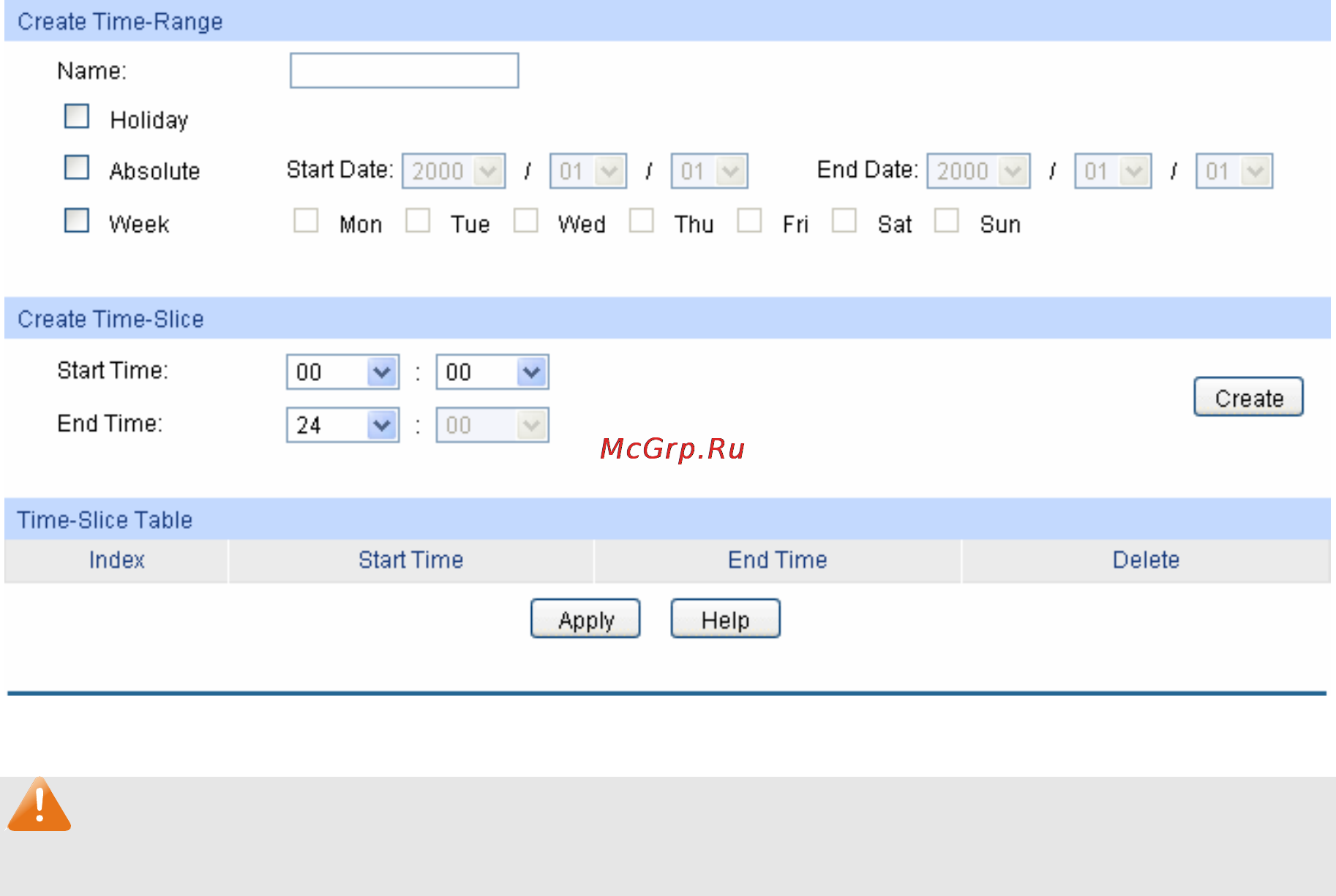Open the Start Time minute dropdown
The height and width of the screenshot is (896, 1336).
tap(492, 372)
